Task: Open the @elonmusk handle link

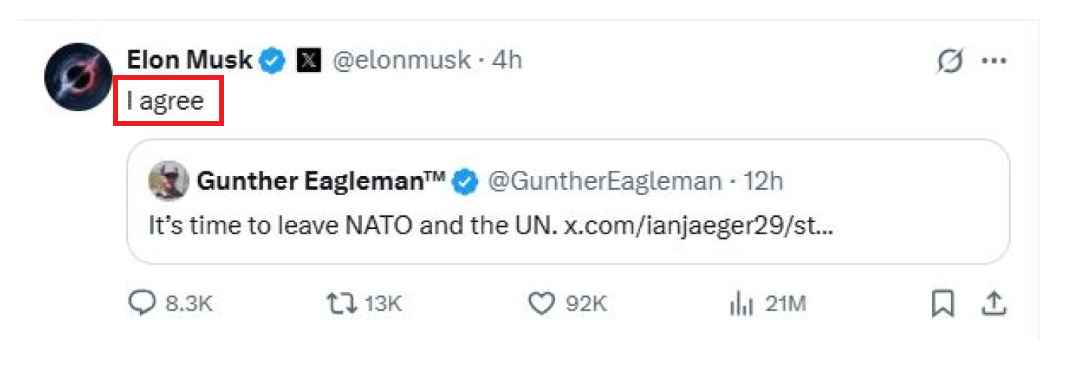Action: [401, 61]
